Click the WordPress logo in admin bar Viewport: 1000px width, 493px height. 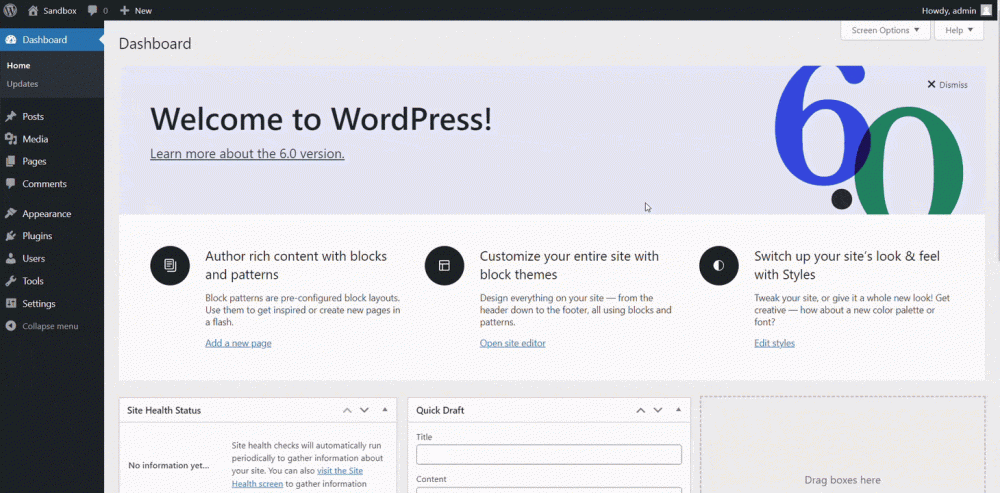[10, 10]
